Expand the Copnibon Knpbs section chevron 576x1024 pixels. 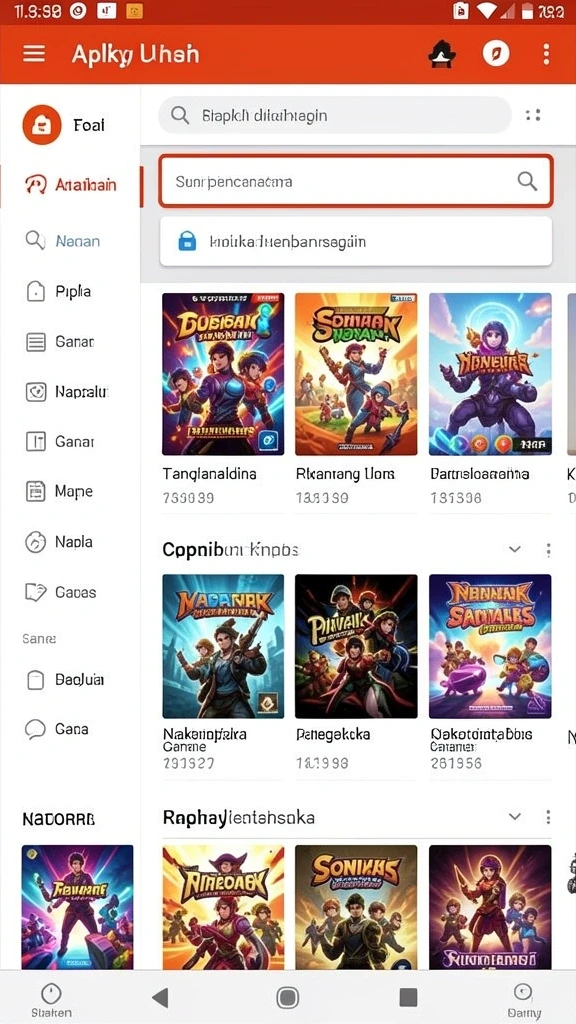(515, 549)
